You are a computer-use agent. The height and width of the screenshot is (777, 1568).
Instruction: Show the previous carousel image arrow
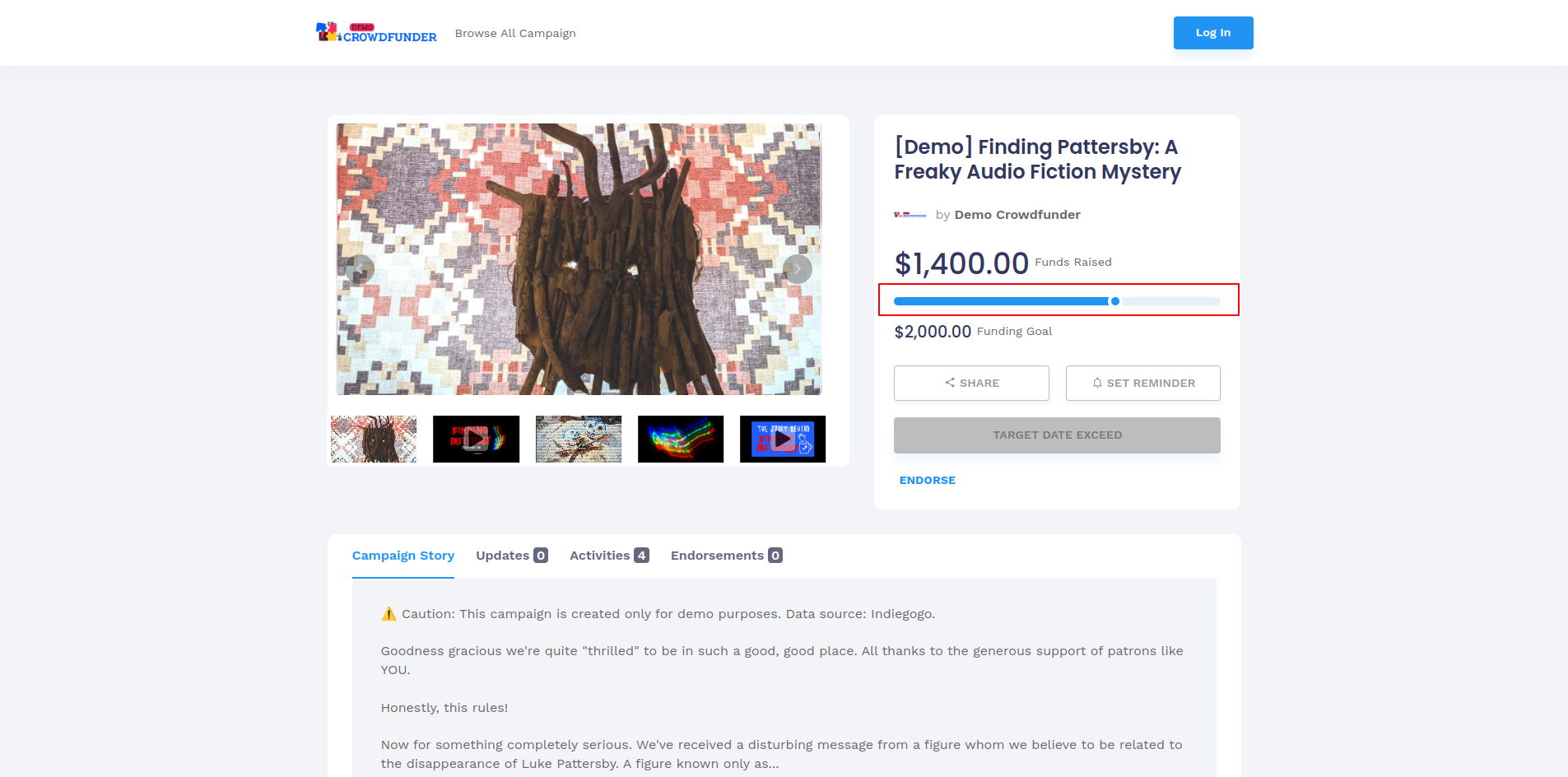[360, 269]
